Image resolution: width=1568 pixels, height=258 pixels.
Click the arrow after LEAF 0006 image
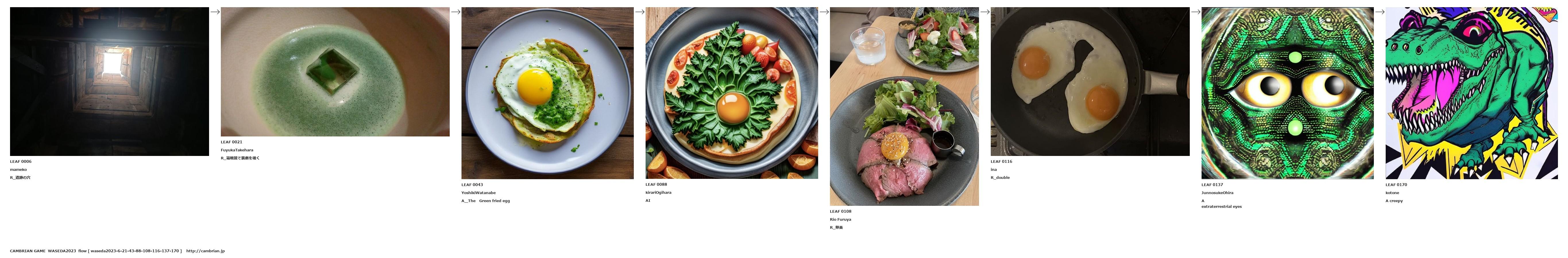click(215, 11)
